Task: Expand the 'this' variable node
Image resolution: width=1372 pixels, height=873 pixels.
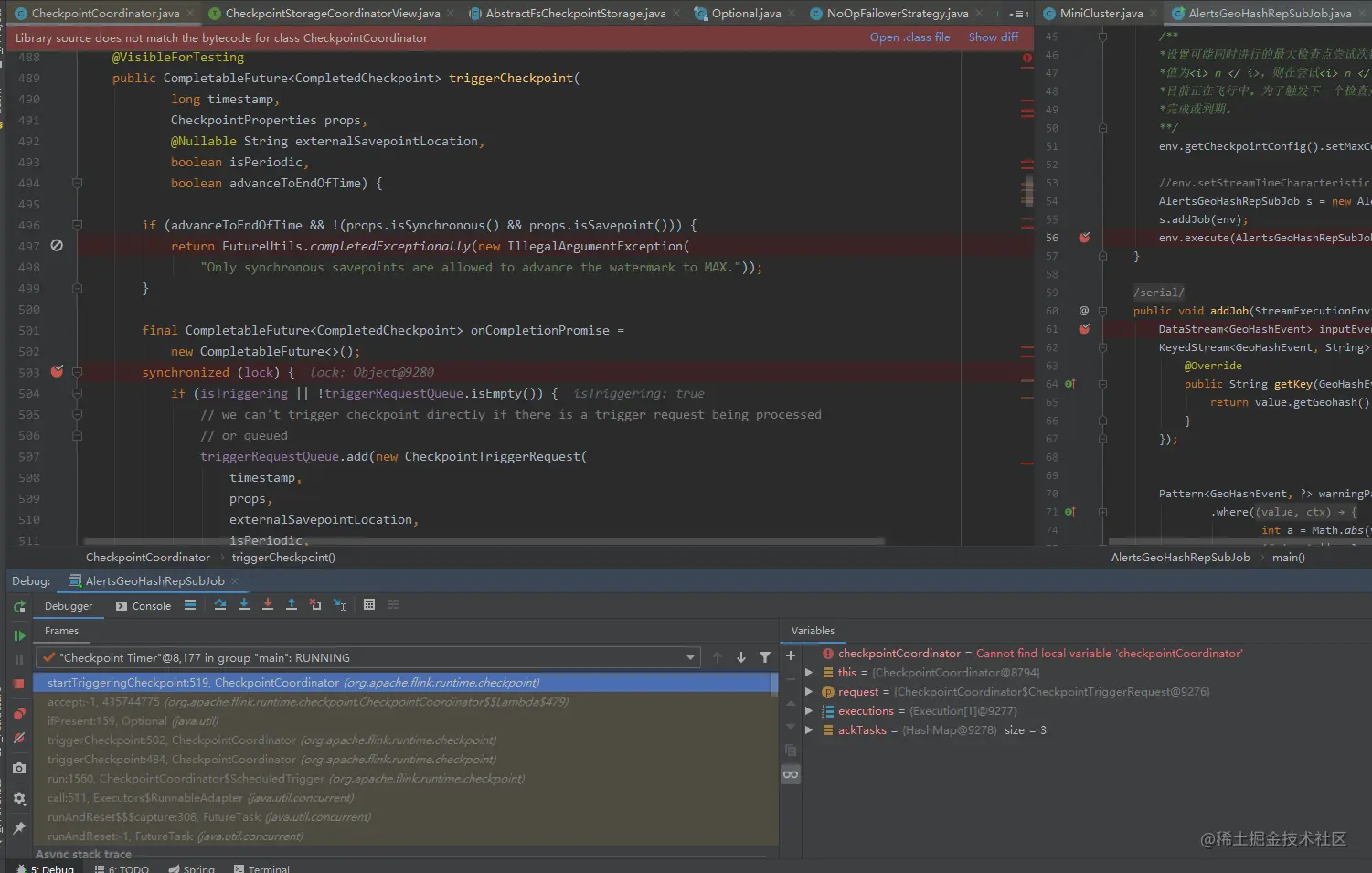Action: (809, 672)
